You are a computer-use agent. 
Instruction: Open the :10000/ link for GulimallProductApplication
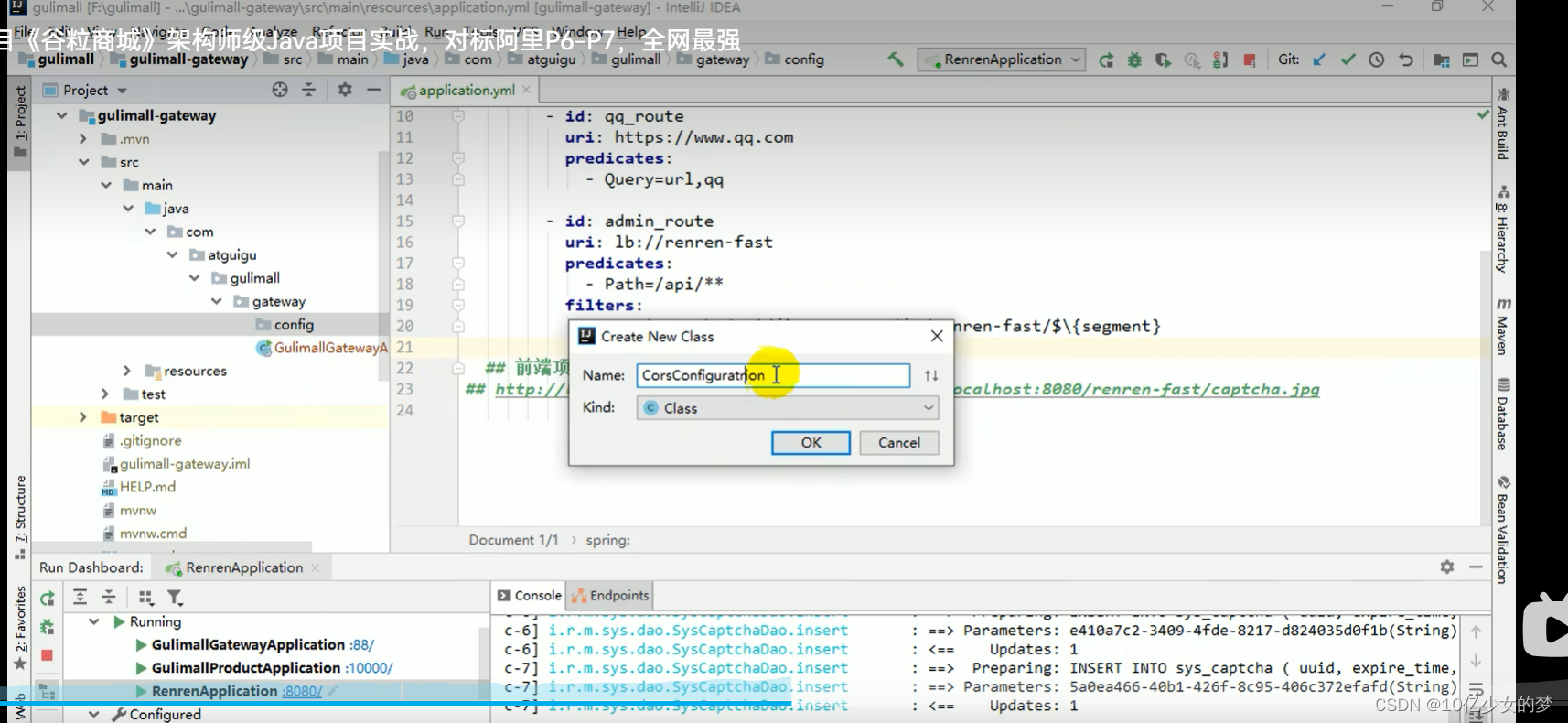tap(369, 668)
